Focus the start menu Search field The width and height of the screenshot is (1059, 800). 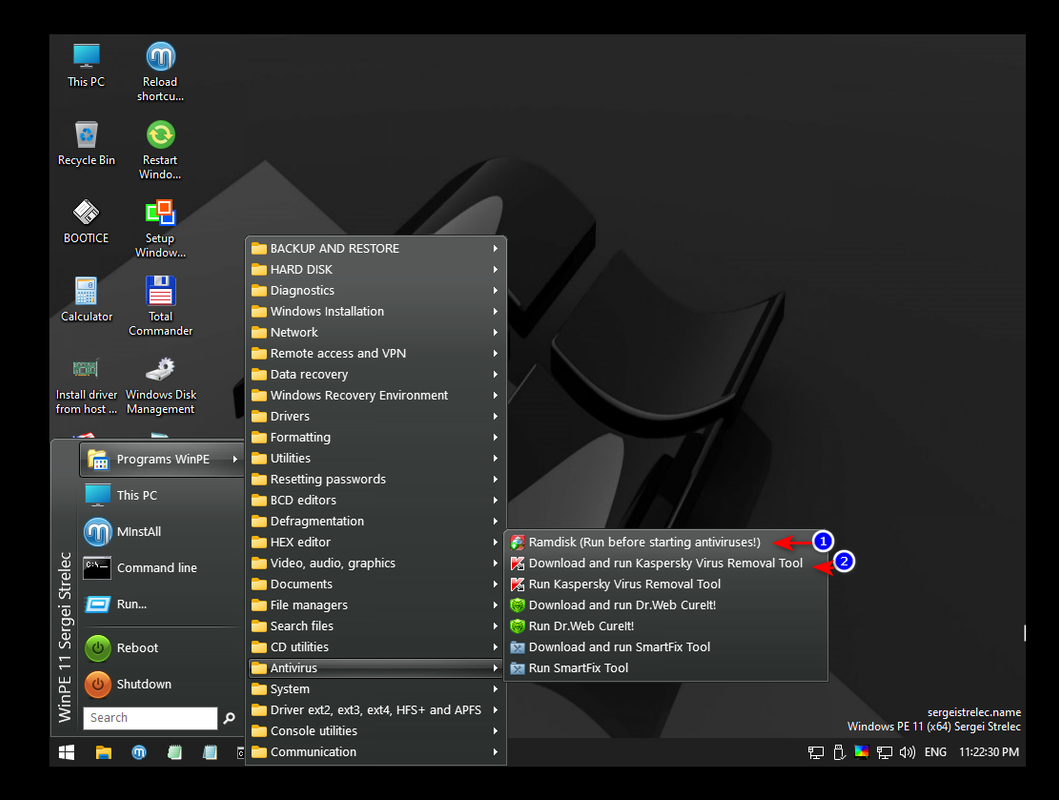[150, 718]
